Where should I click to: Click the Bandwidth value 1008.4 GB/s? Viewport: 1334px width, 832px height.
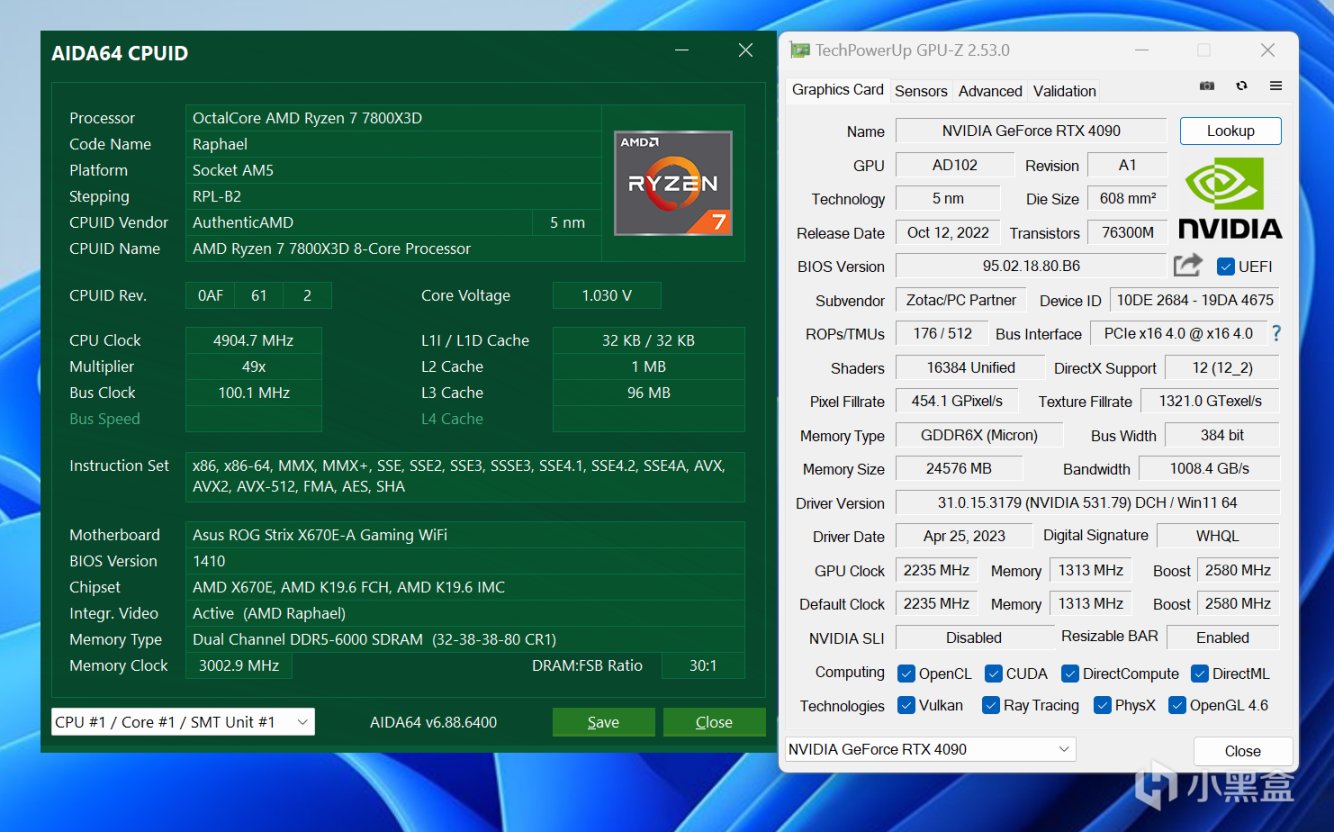(x=1210, y=469)
